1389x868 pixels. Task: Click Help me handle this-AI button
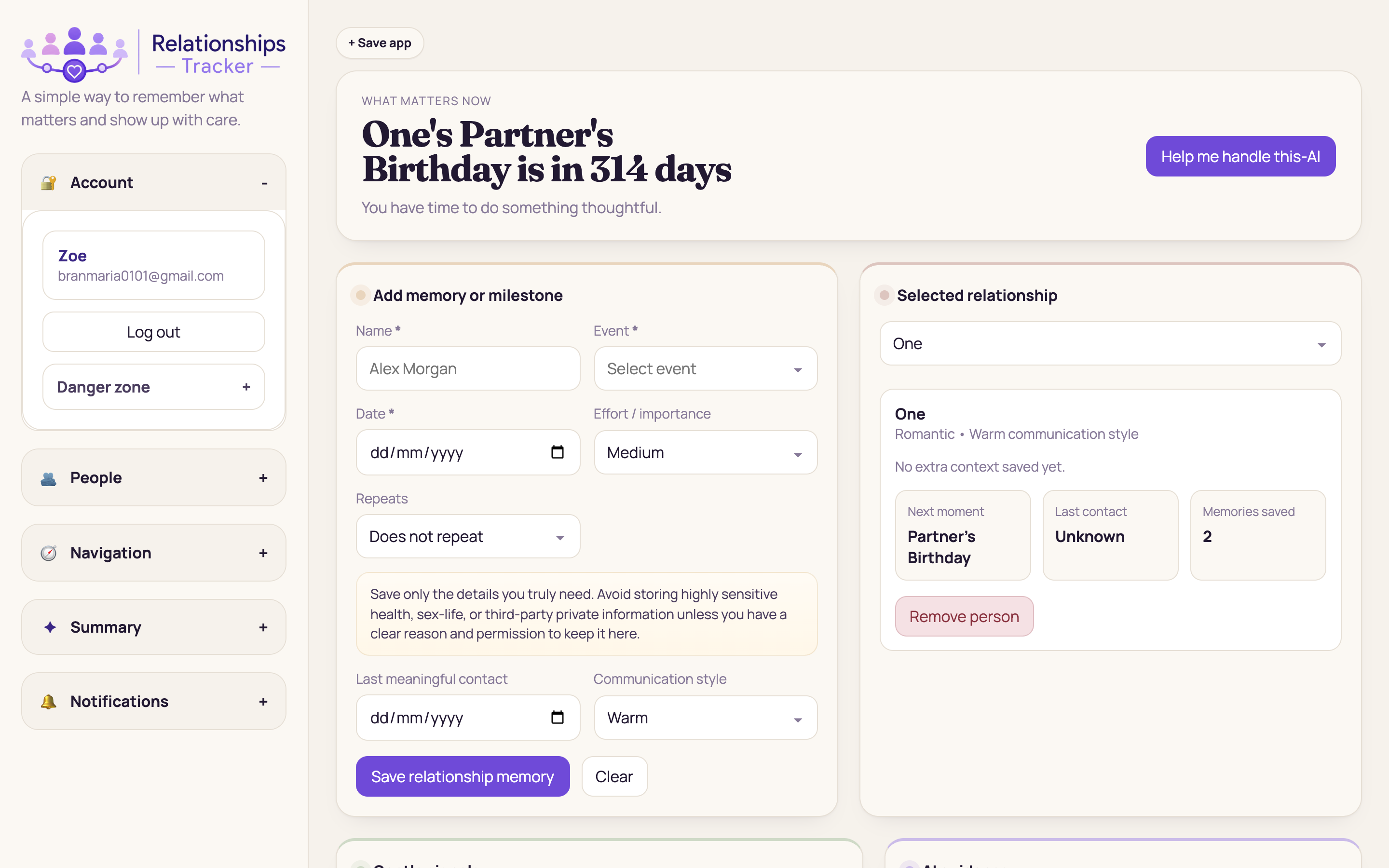tap(1240, 156)
